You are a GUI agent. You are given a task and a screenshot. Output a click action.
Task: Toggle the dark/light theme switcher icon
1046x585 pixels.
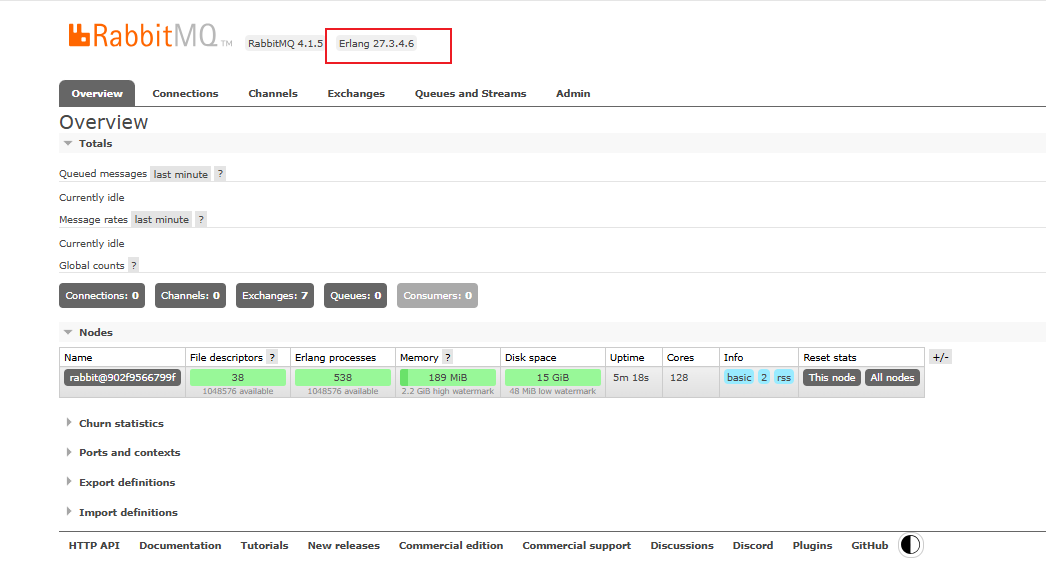911,545
